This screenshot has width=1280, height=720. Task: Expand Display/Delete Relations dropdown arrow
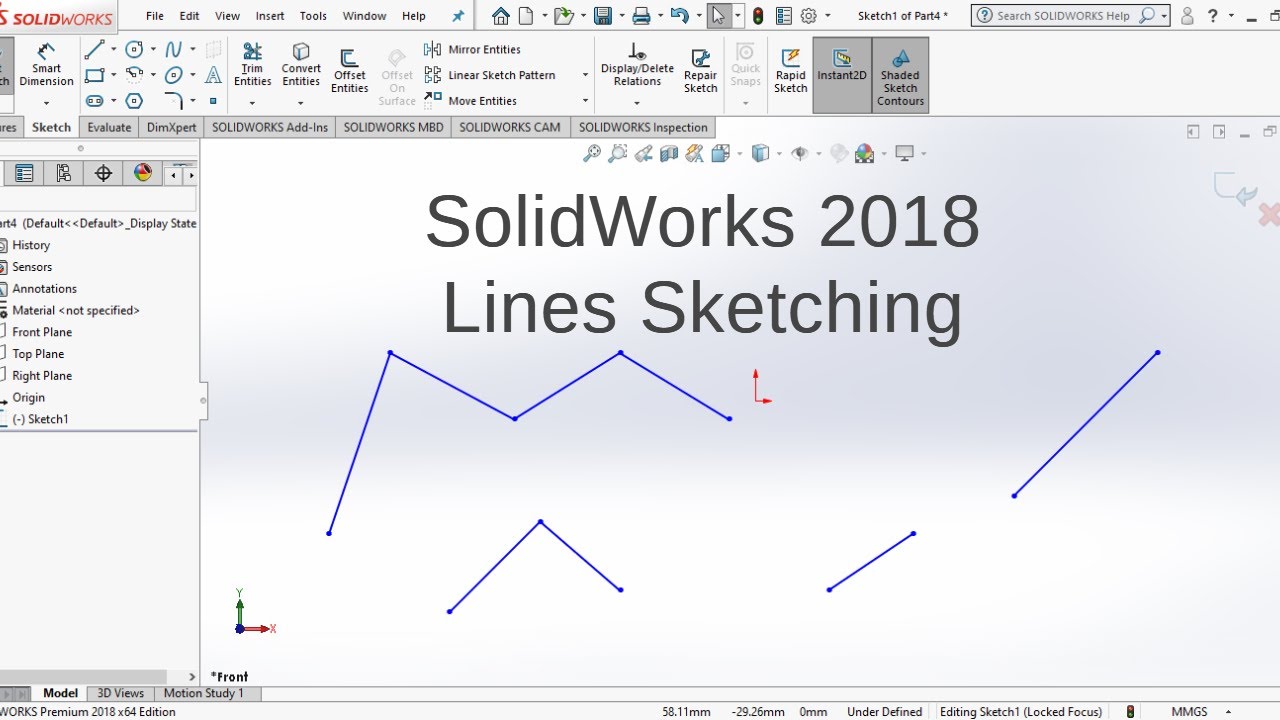(x=637, y=102)
